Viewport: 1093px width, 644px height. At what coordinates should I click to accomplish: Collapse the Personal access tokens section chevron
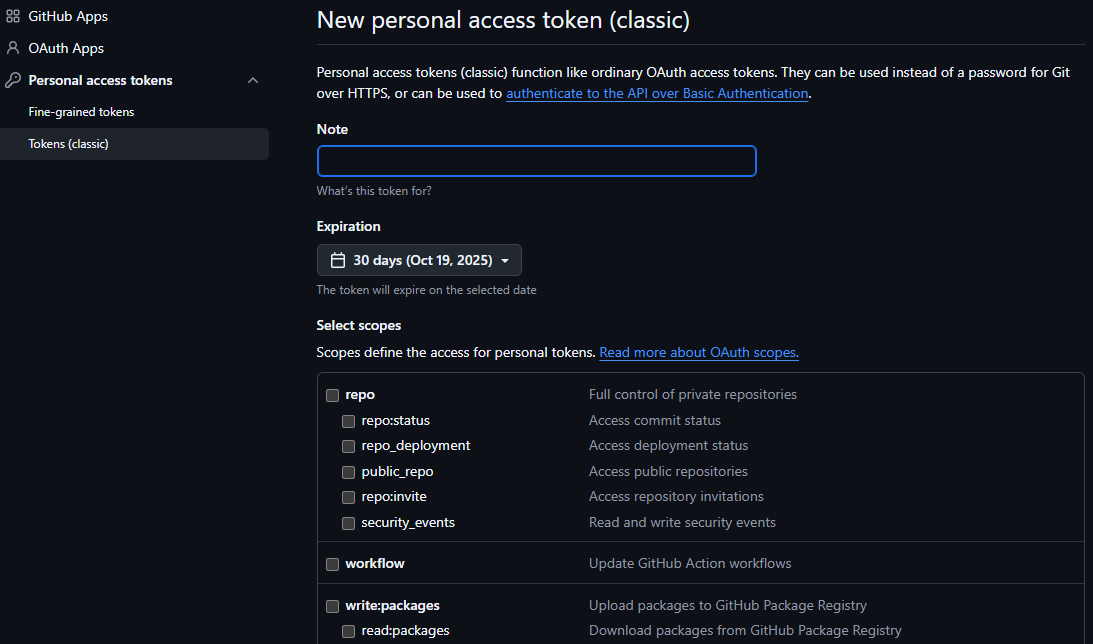[253, 80]
